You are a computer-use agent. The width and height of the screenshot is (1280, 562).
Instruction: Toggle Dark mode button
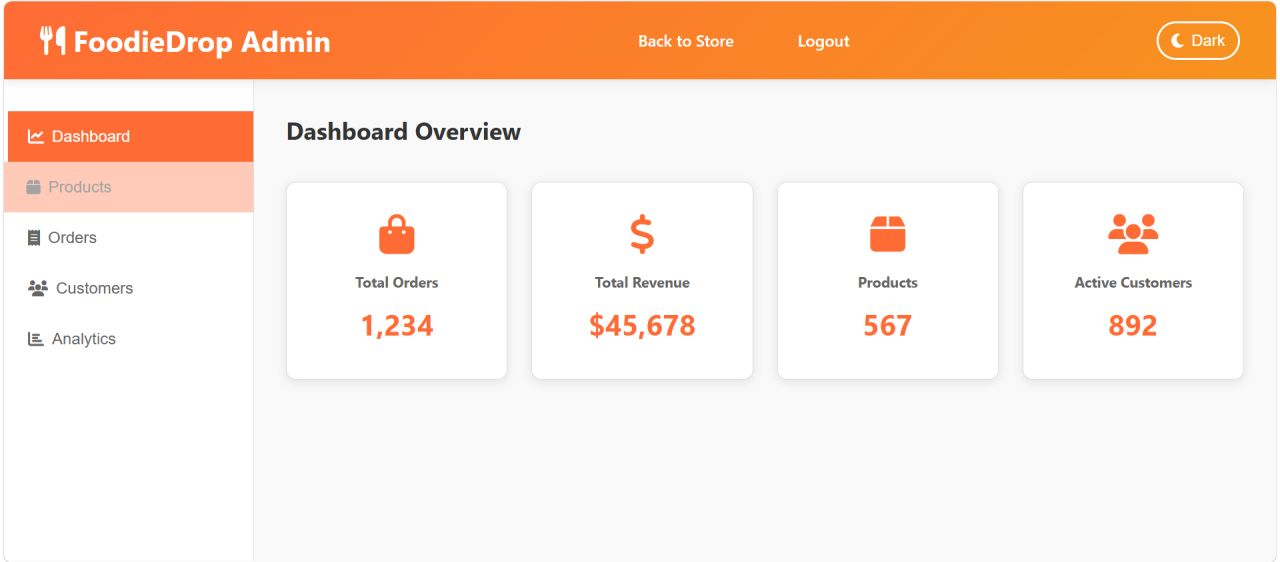point(1198,41)
